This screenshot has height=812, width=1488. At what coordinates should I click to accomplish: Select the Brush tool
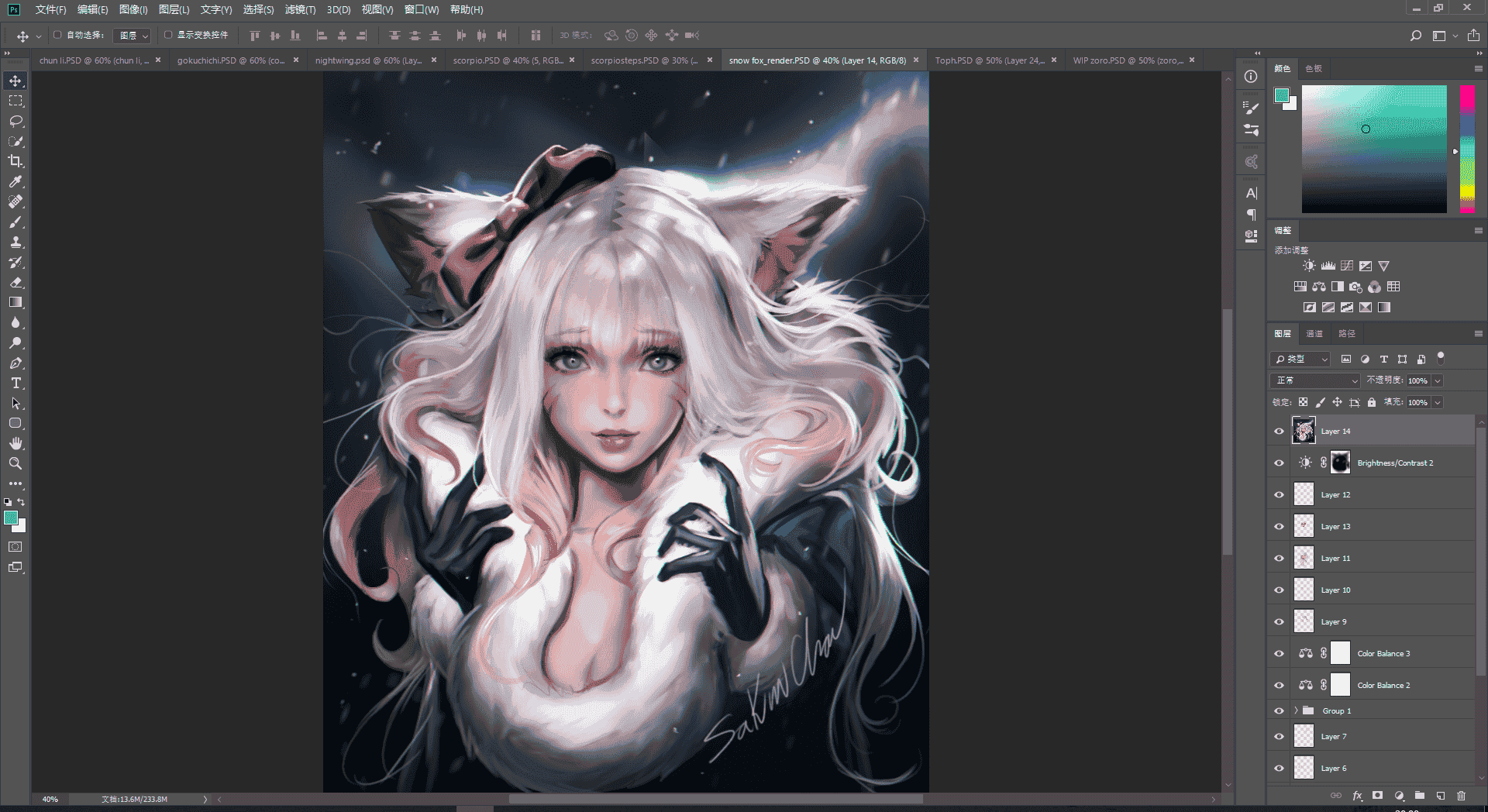[x=15, y=222]
